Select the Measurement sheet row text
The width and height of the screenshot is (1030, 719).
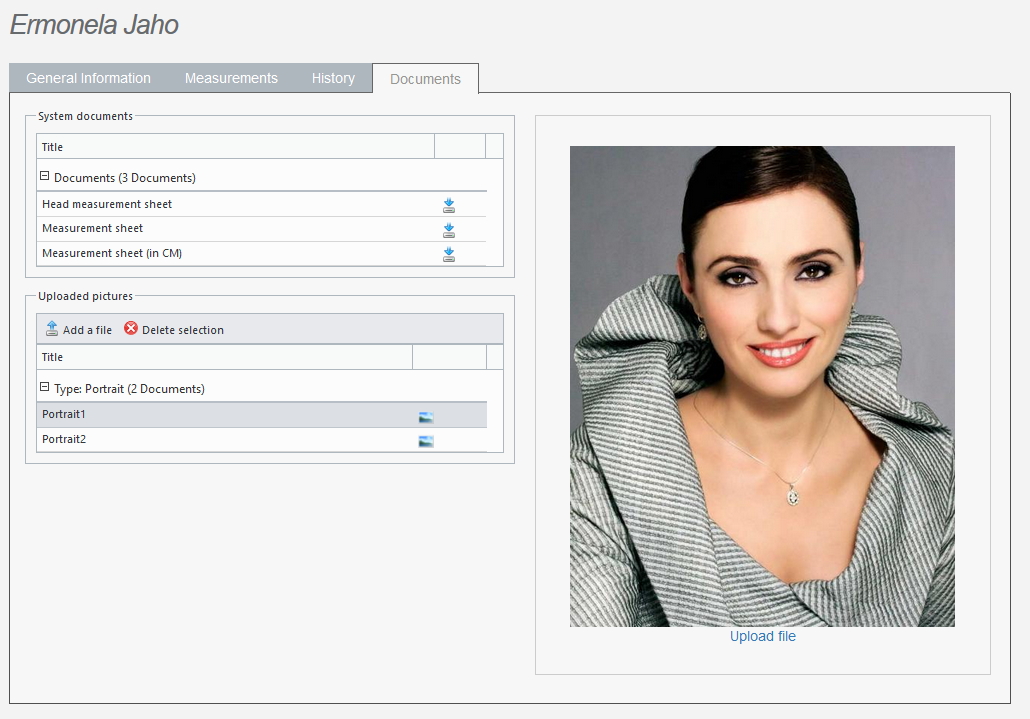pyautogui.click(x=93, y=229)
